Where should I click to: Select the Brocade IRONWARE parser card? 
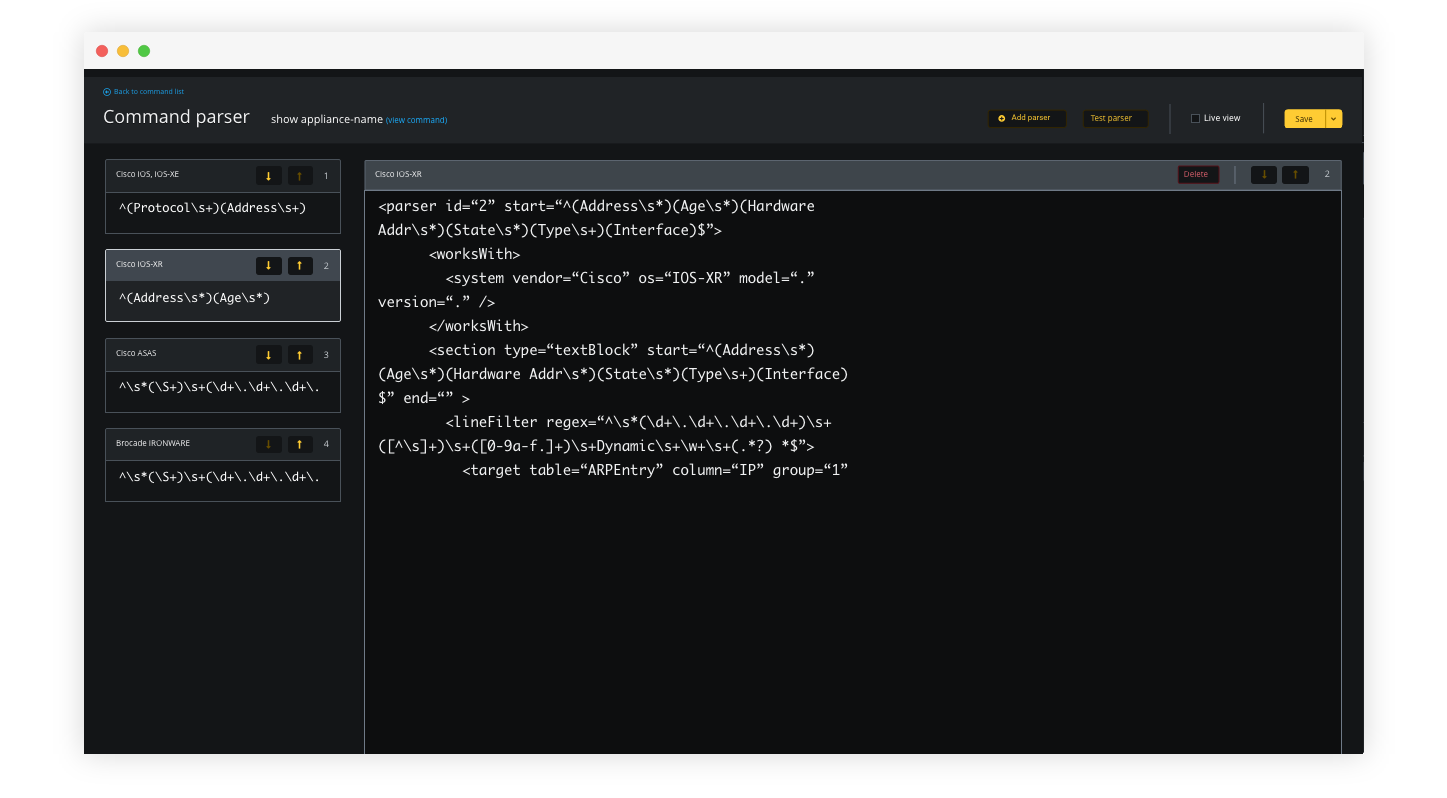(222, 465)
